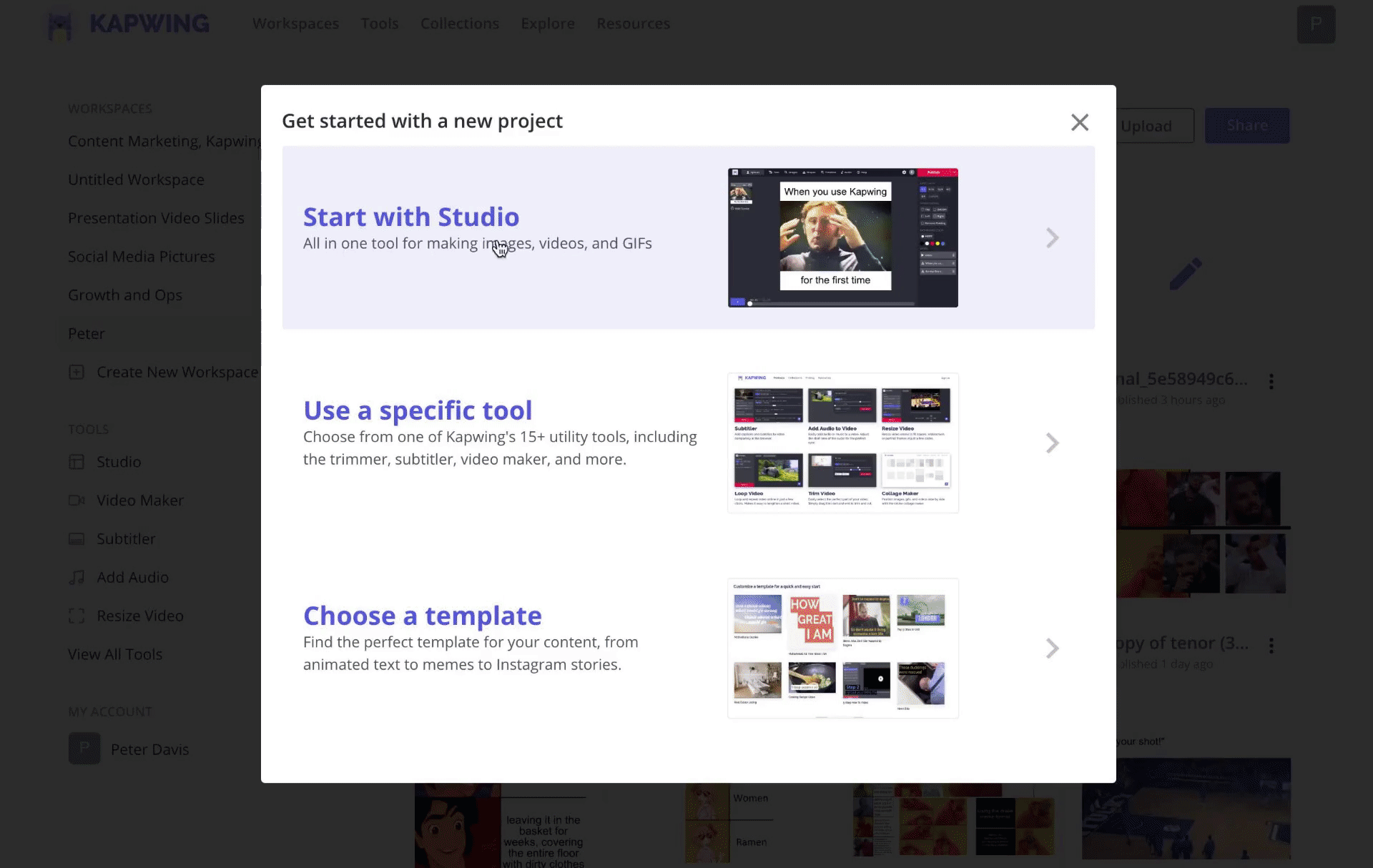Open the Workspaces menu item
The image size is (1373, 868).
[295, 23]
